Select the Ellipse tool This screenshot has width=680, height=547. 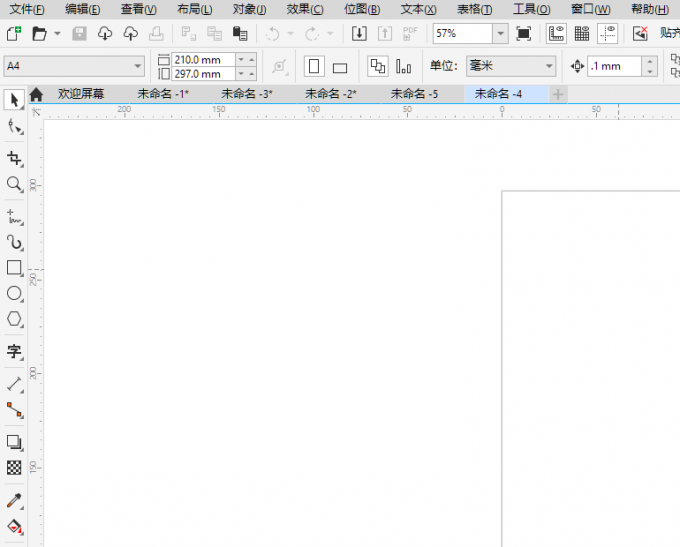click(x=15, y=293)
